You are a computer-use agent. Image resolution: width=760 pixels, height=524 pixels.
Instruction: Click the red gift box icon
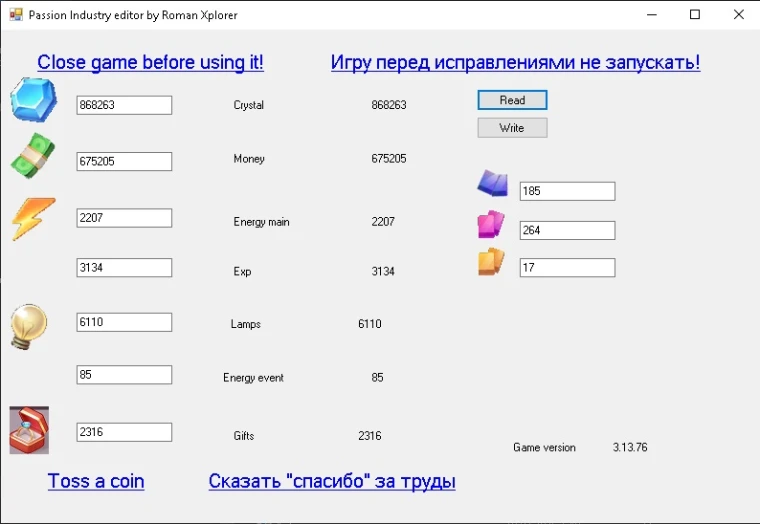click(x=29, y=430)
